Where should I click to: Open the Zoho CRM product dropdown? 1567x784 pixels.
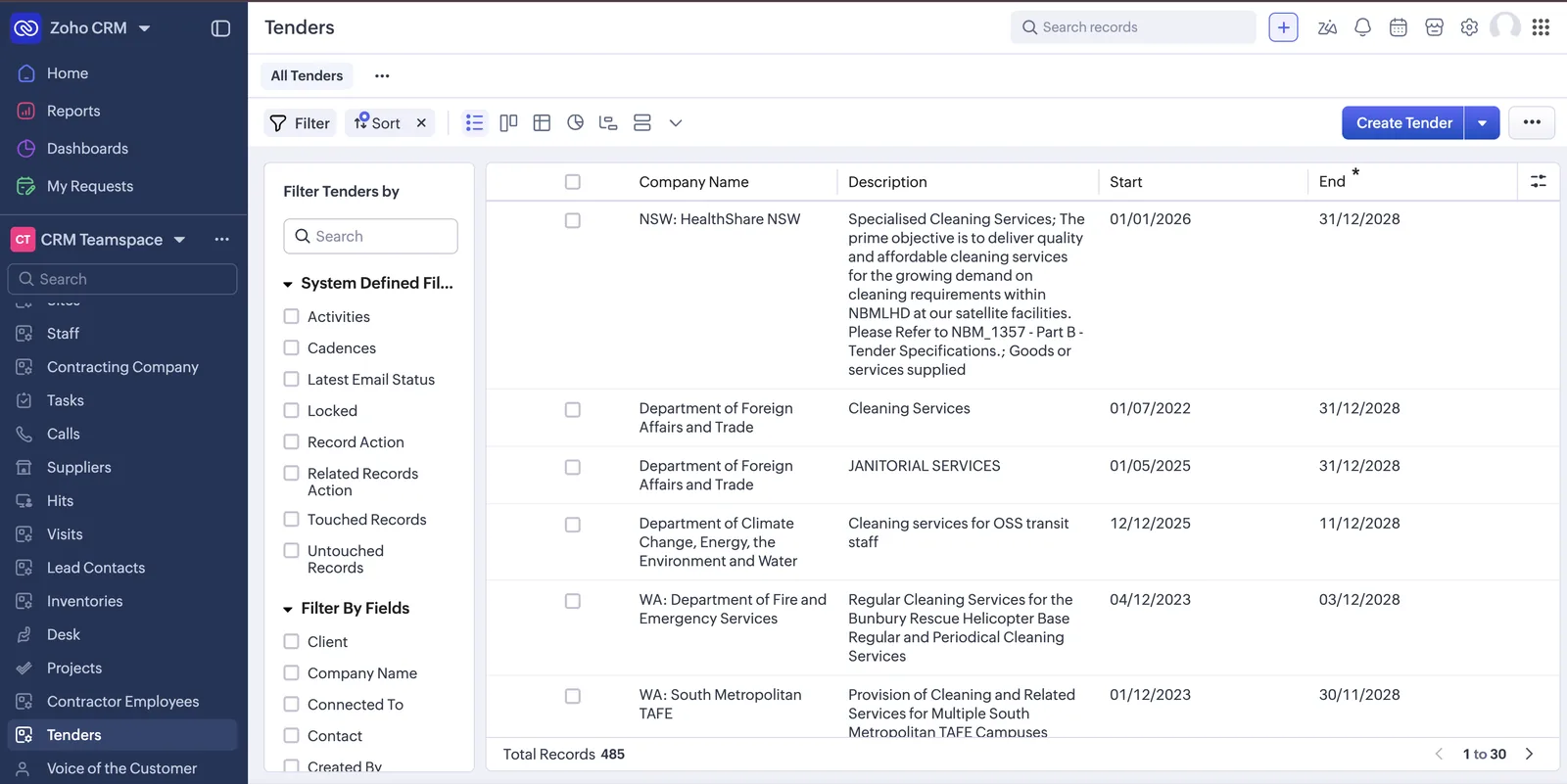(x=145, y=28)
